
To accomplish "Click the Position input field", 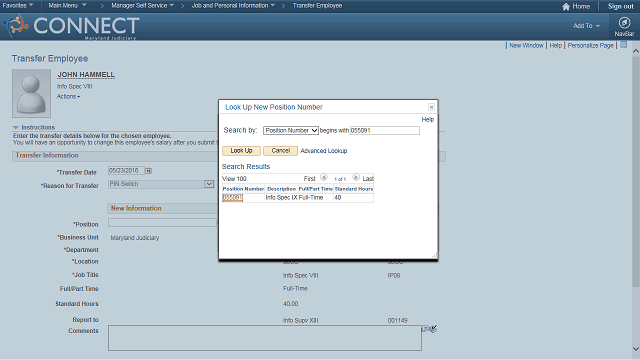I will pos(162,222).
